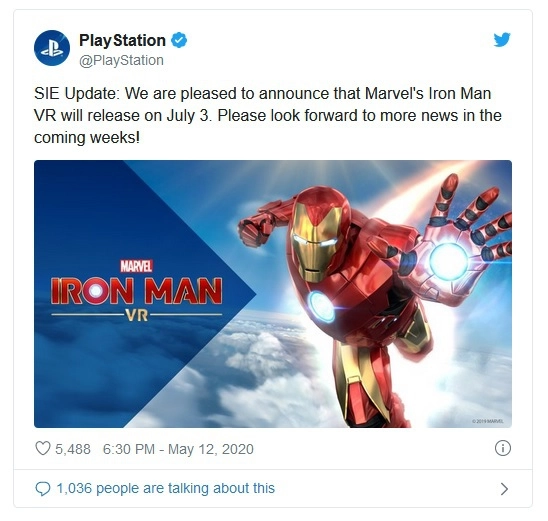Viewport: 548px width, 521px height.
Task: Click the PlayStation logo avatar
Action: 52,48
